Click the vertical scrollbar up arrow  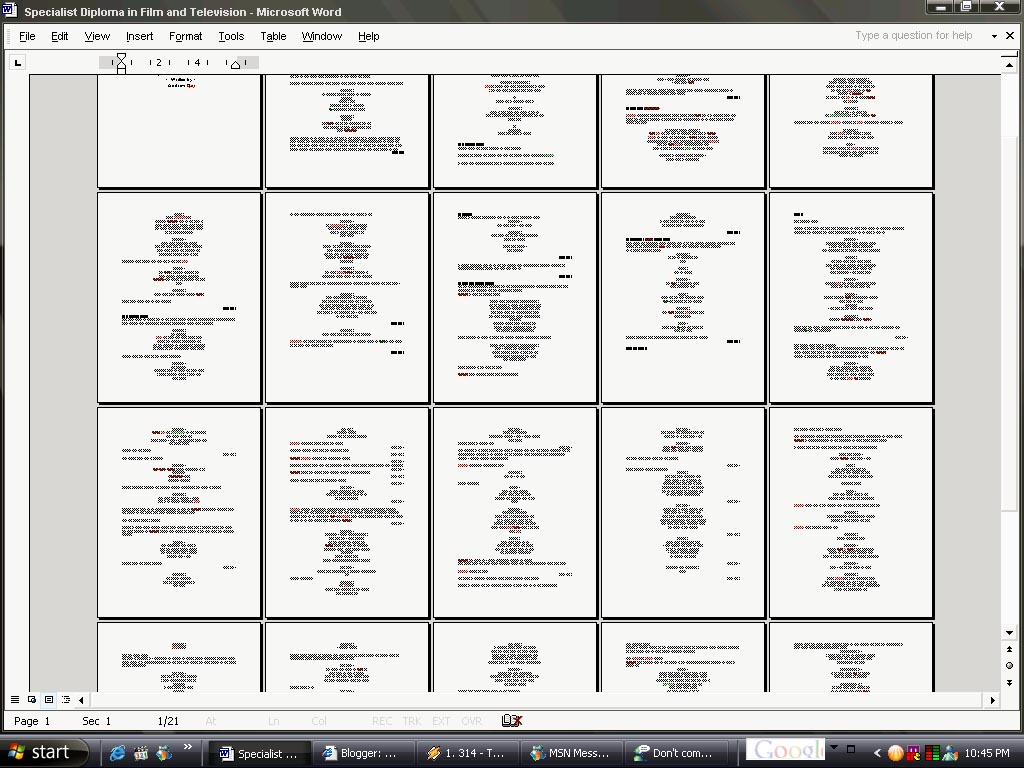1009,65
